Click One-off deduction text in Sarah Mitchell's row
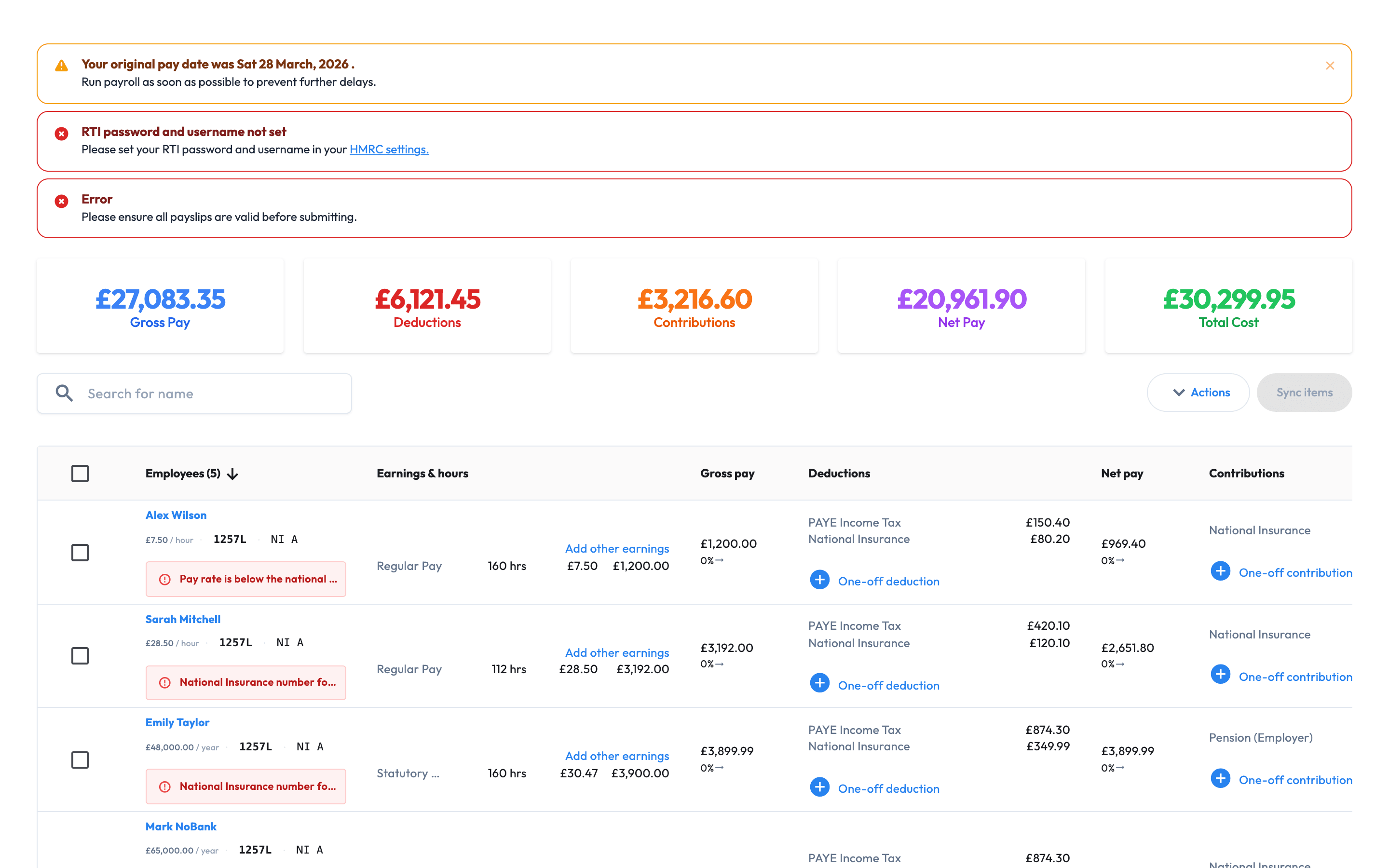 coord(888,685)
